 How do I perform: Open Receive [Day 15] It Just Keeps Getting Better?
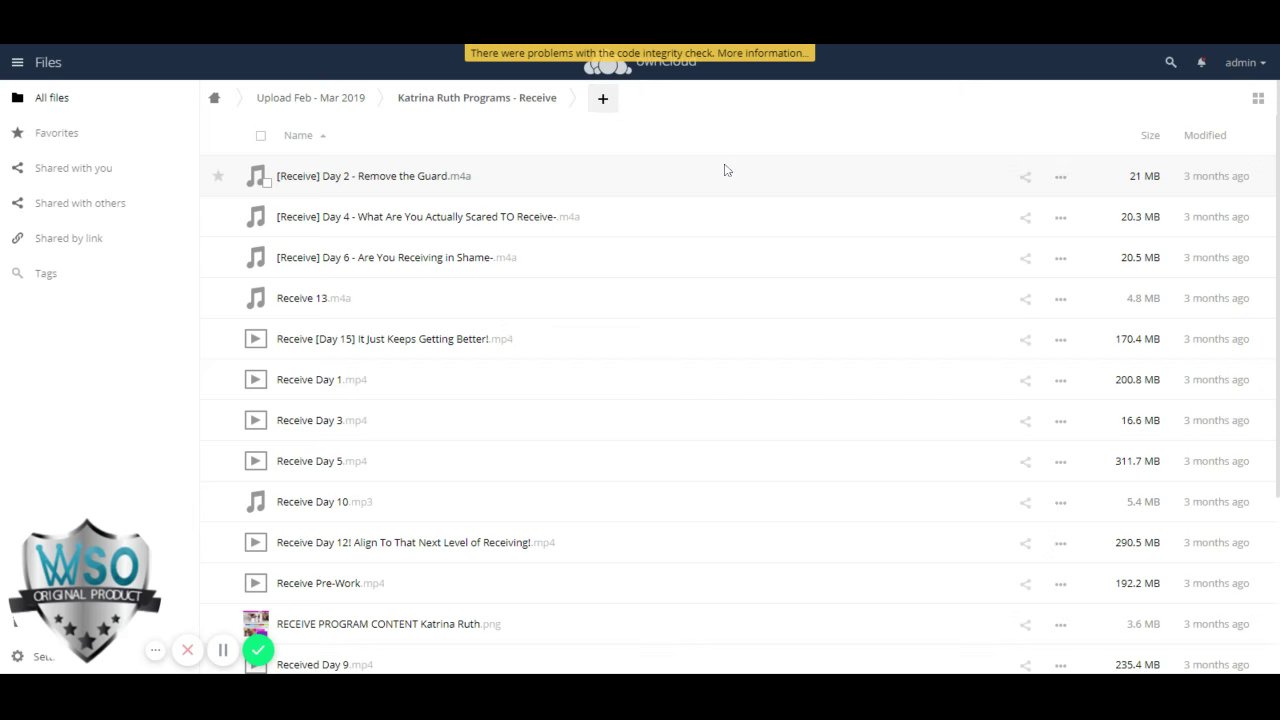(395, 339)
